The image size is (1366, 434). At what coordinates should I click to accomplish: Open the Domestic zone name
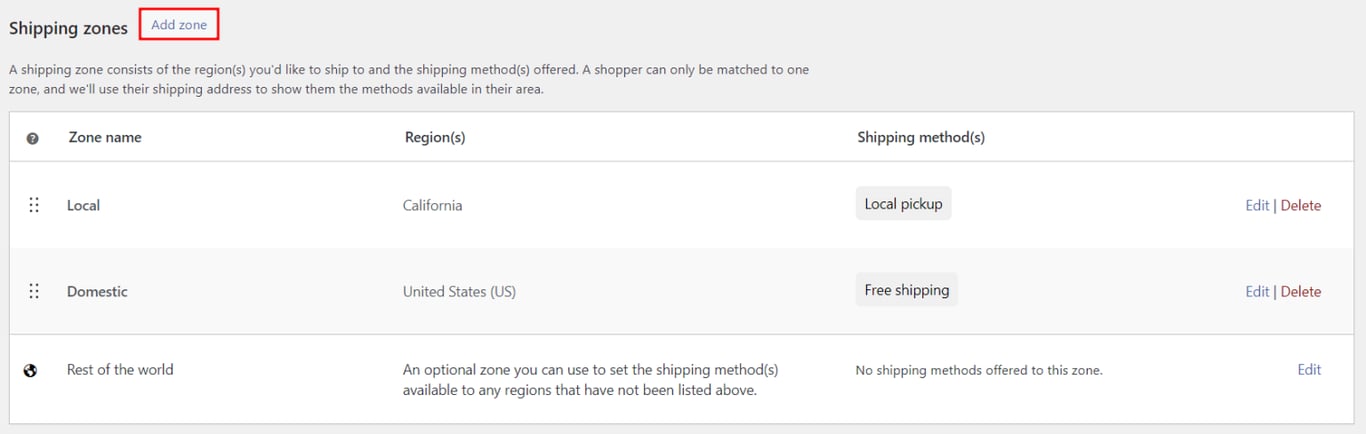pos(97,291)
